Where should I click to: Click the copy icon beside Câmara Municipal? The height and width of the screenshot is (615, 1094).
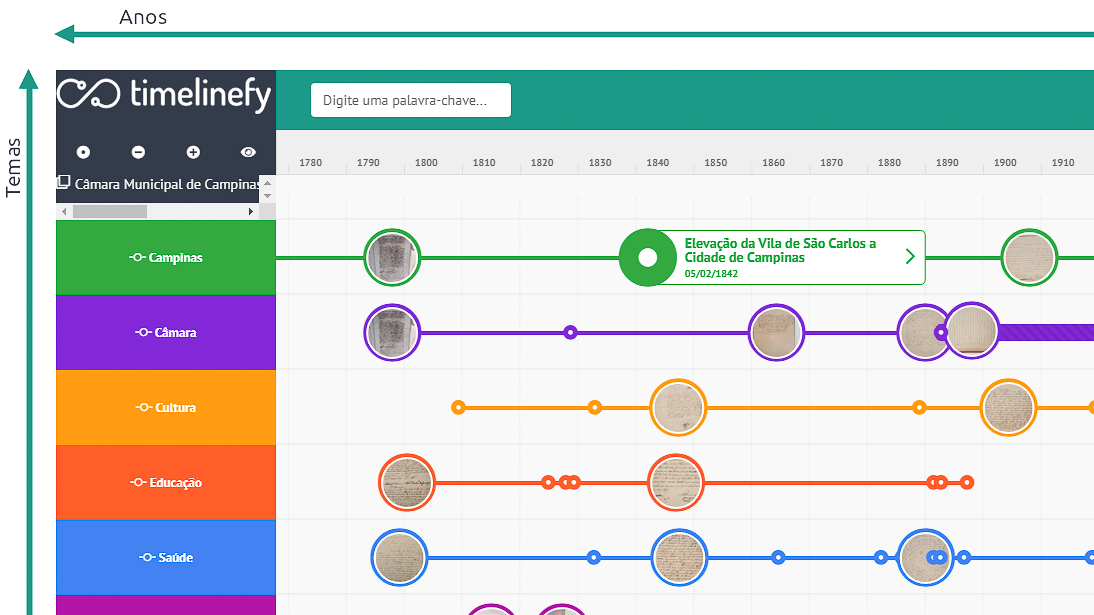(63, 182)
